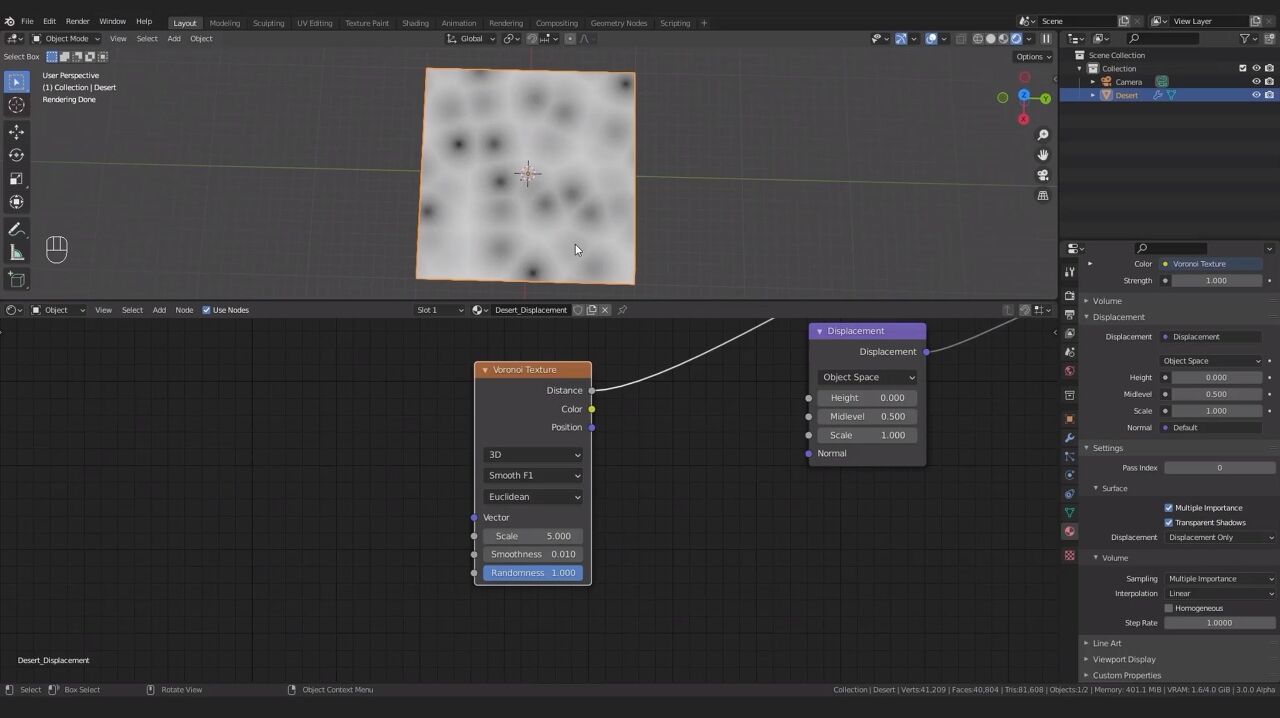Viewport: 1280px width, 718px height.
Task: Activate the Scale tool
Action: pos(16,179)
